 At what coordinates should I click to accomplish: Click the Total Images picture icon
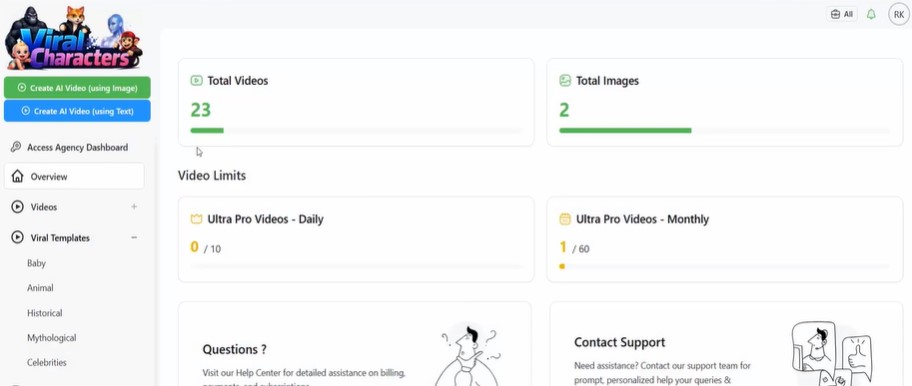565,81
